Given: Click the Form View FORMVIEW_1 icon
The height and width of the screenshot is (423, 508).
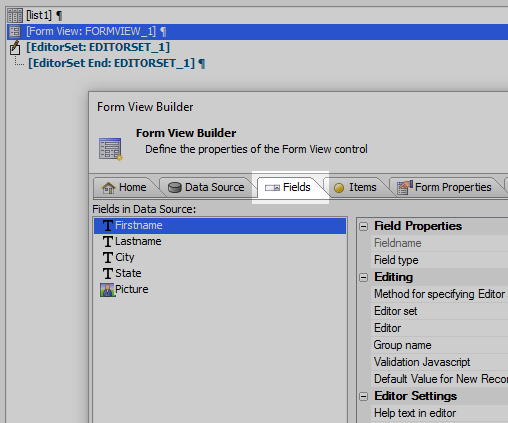Looking at the screenshot, I should point(15,32).
